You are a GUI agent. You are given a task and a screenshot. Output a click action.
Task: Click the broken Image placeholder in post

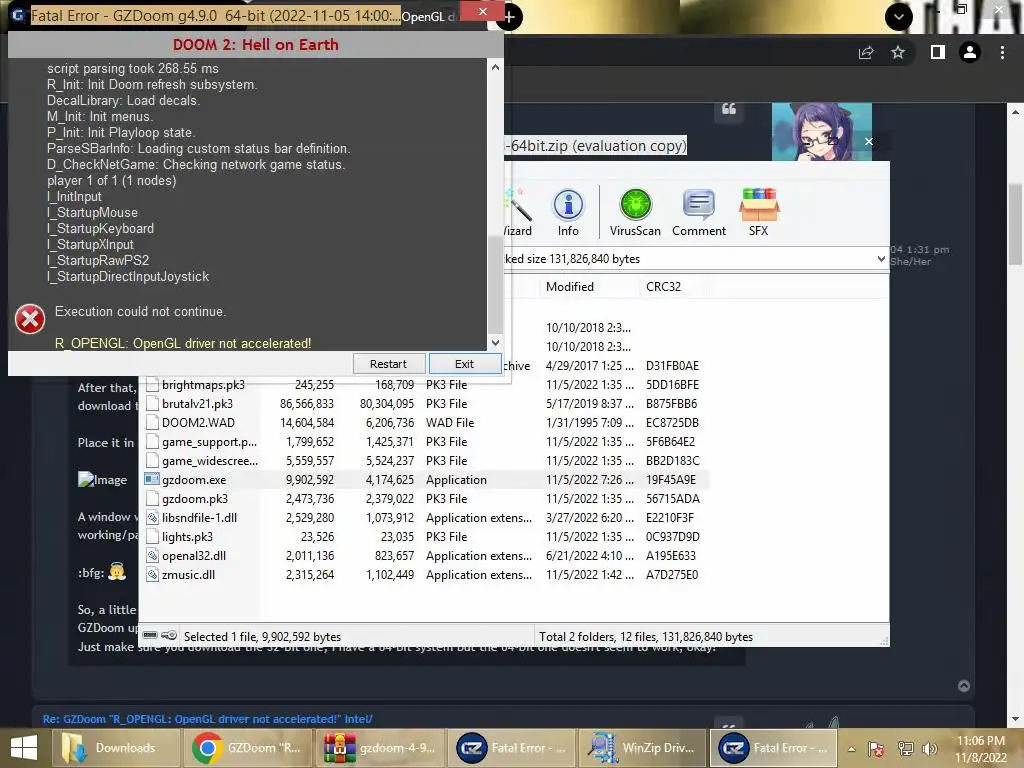click(x=103, y=479)
